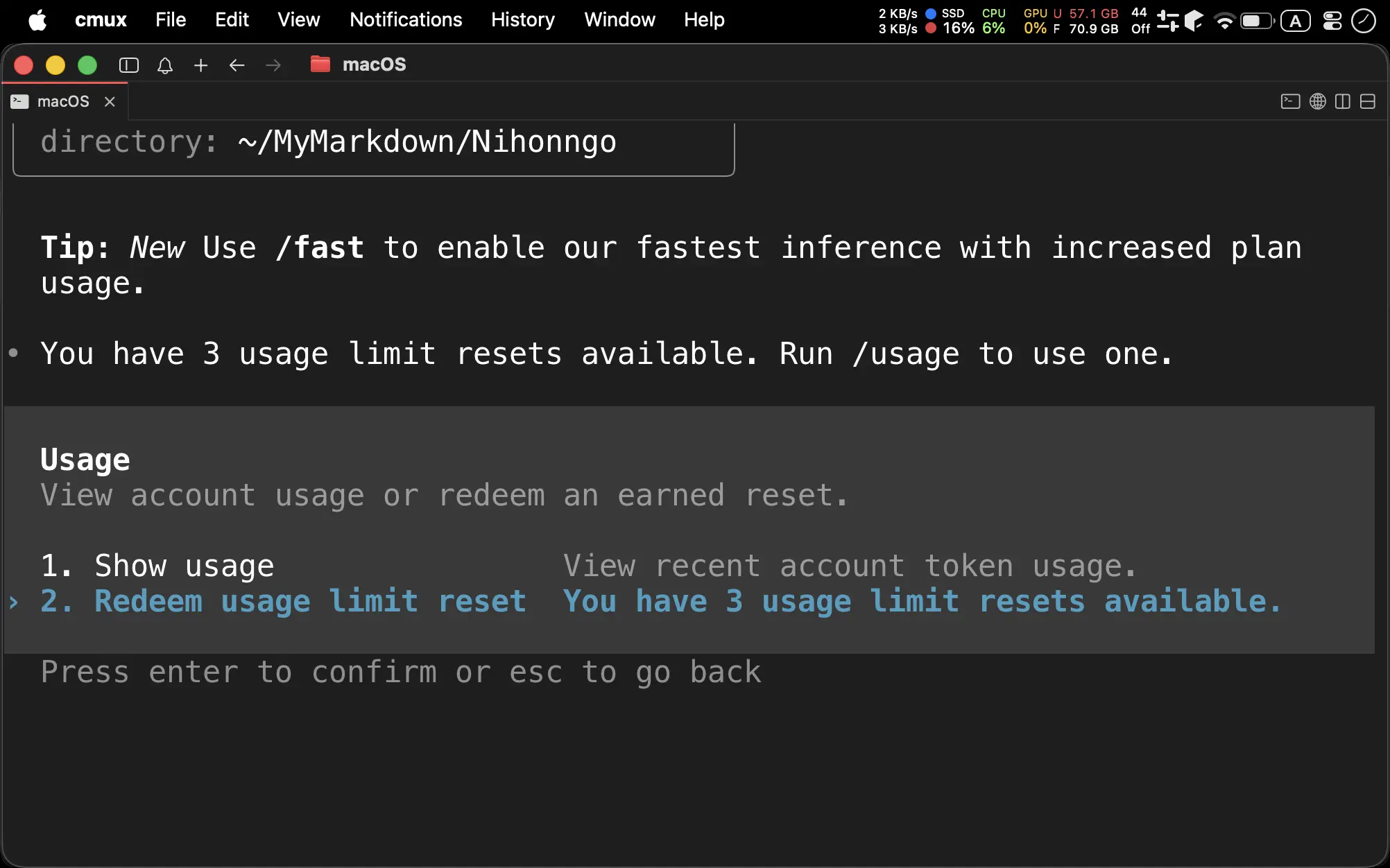Click the macOS folder title
Viewport: 1390px width, 868px height.
click(375, 64)
